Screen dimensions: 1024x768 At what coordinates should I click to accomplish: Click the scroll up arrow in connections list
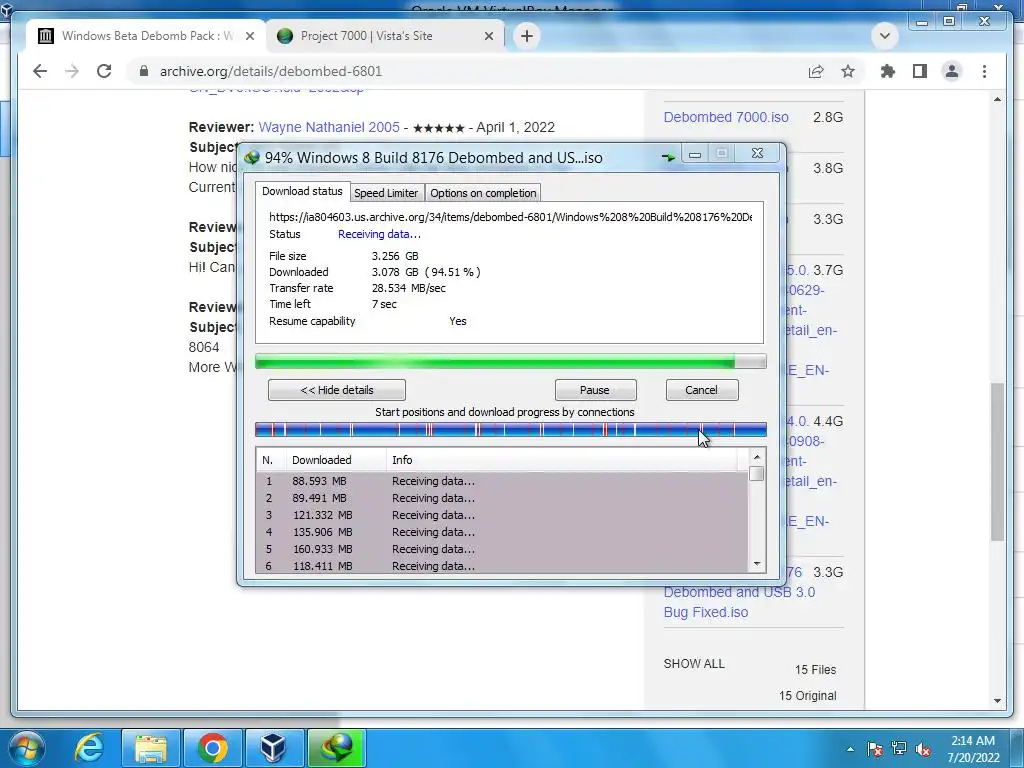[x=757, y=457]
